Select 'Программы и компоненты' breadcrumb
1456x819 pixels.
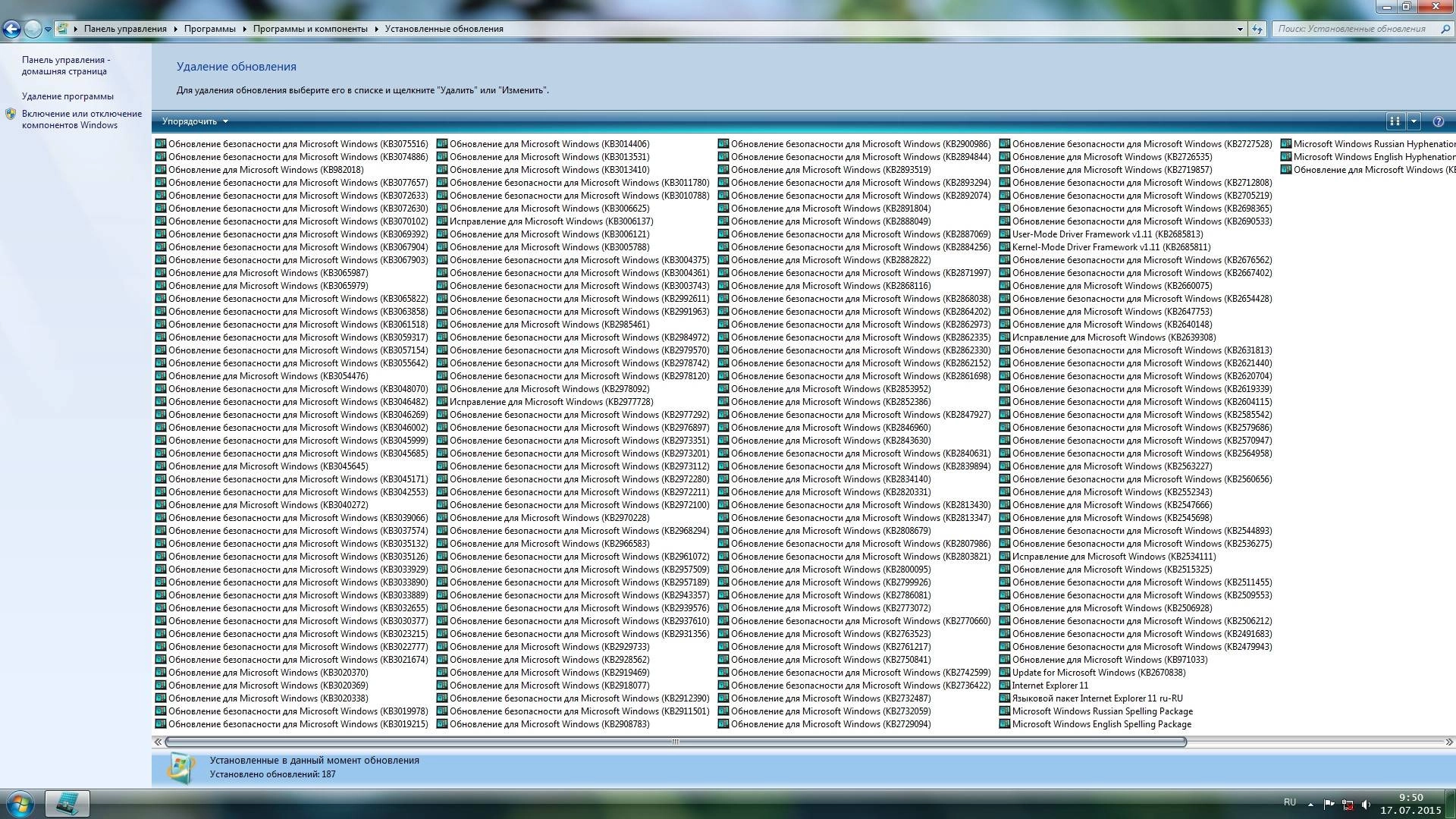pyautogui.click(x=310, y=29)
